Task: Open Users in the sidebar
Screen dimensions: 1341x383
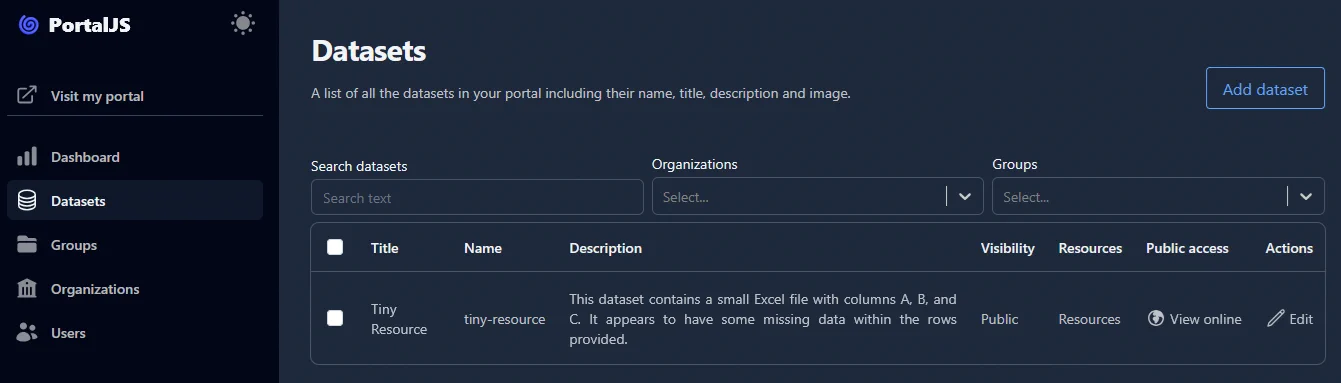Action: 135,333
